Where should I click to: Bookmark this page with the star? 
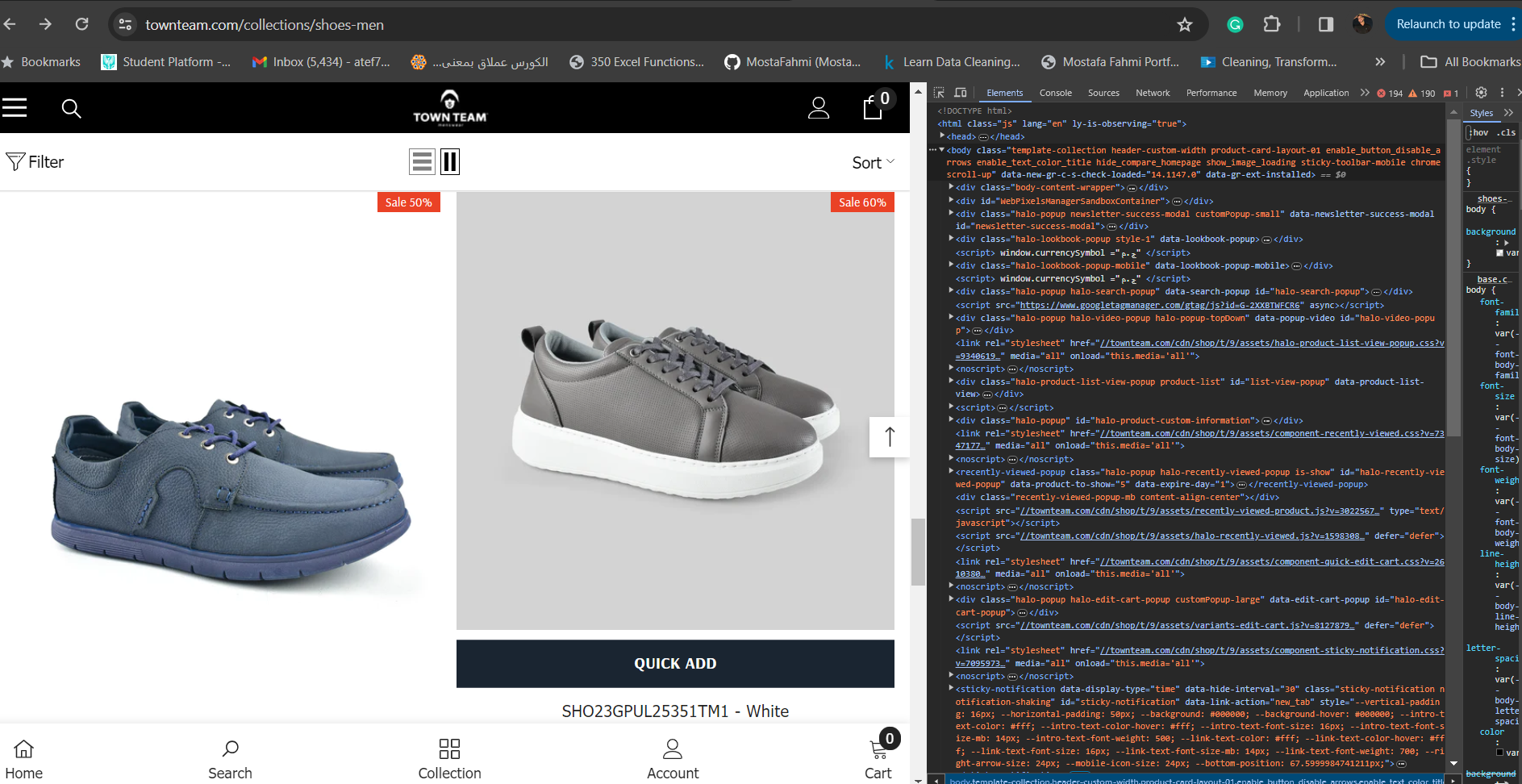[x=1184, y=24]
